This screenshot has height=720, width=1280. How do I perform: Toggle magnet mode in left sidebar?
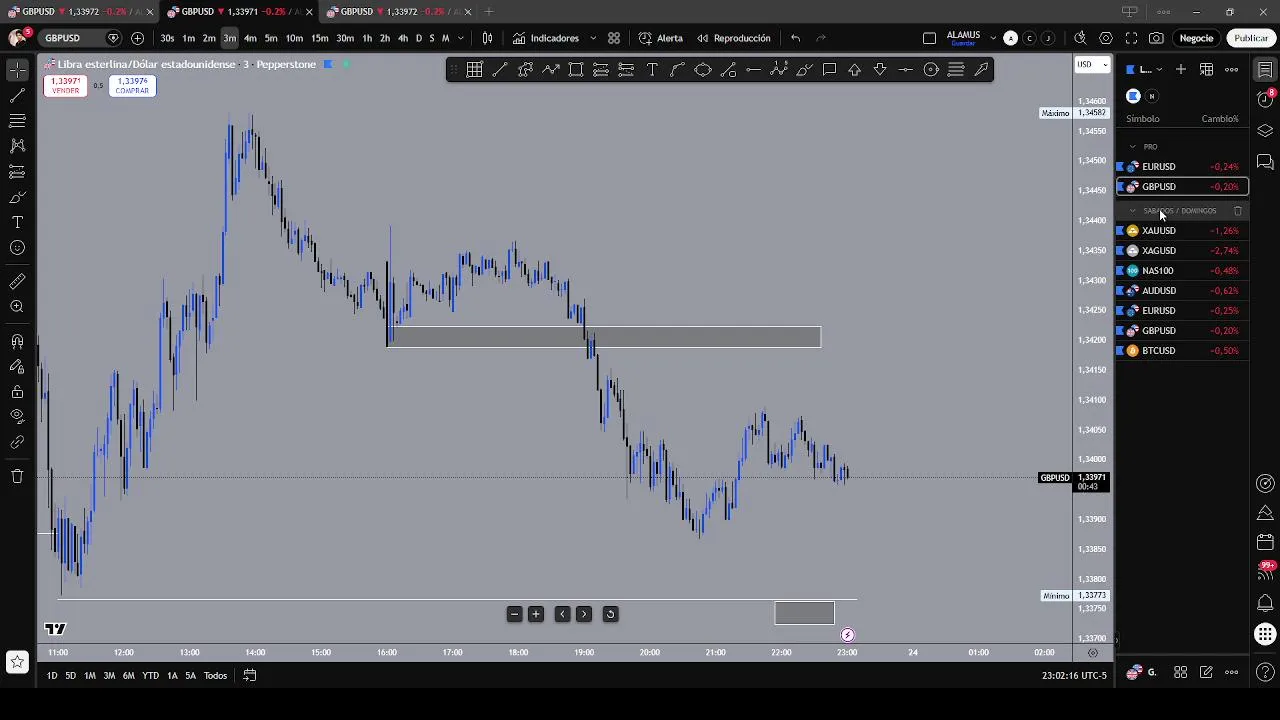click(17, 341)
